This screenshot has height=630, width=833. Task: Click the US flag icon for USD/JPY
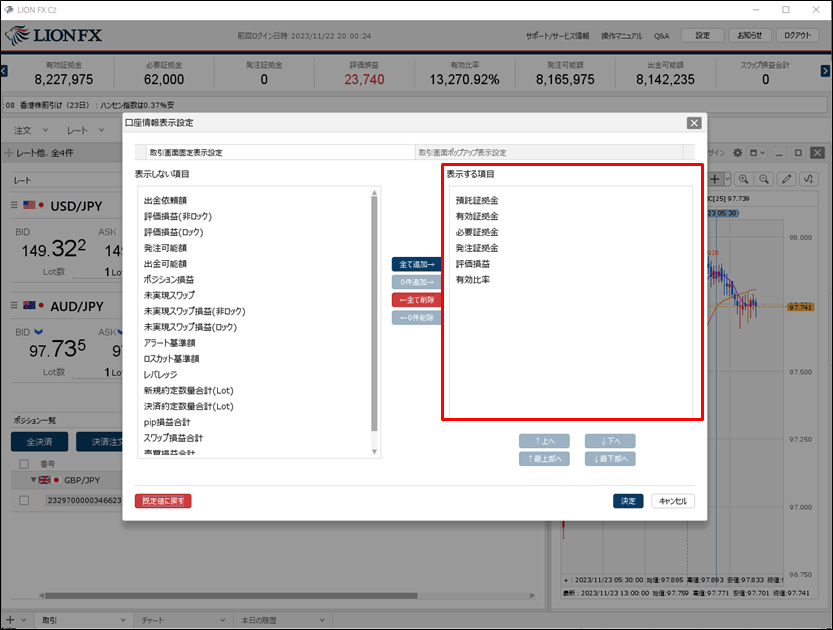(29, 205)
